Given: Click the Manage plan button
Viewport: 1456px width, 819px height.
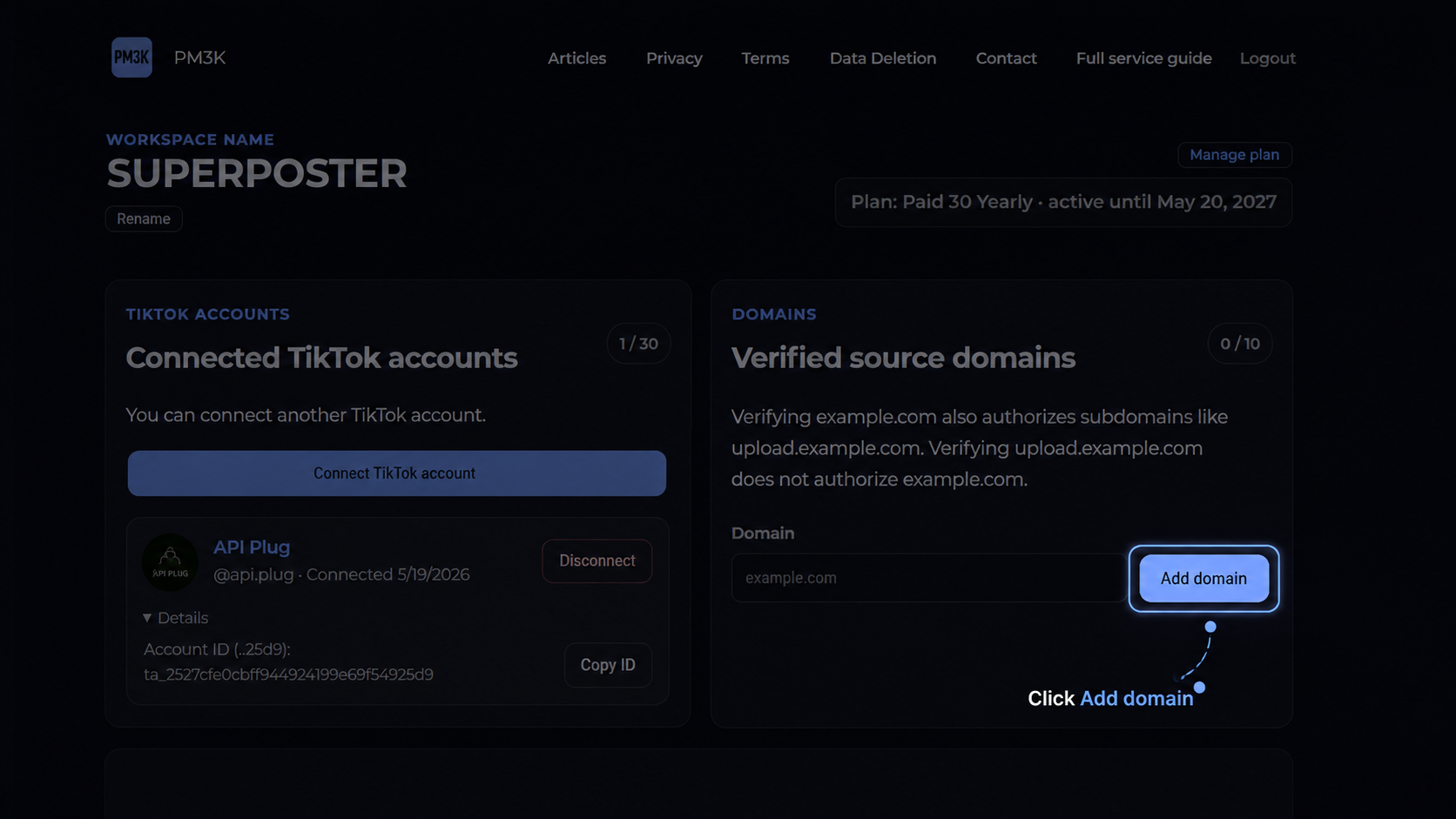Looking at the screenshot, I should pyautogui.click(x=1234, y=155).
